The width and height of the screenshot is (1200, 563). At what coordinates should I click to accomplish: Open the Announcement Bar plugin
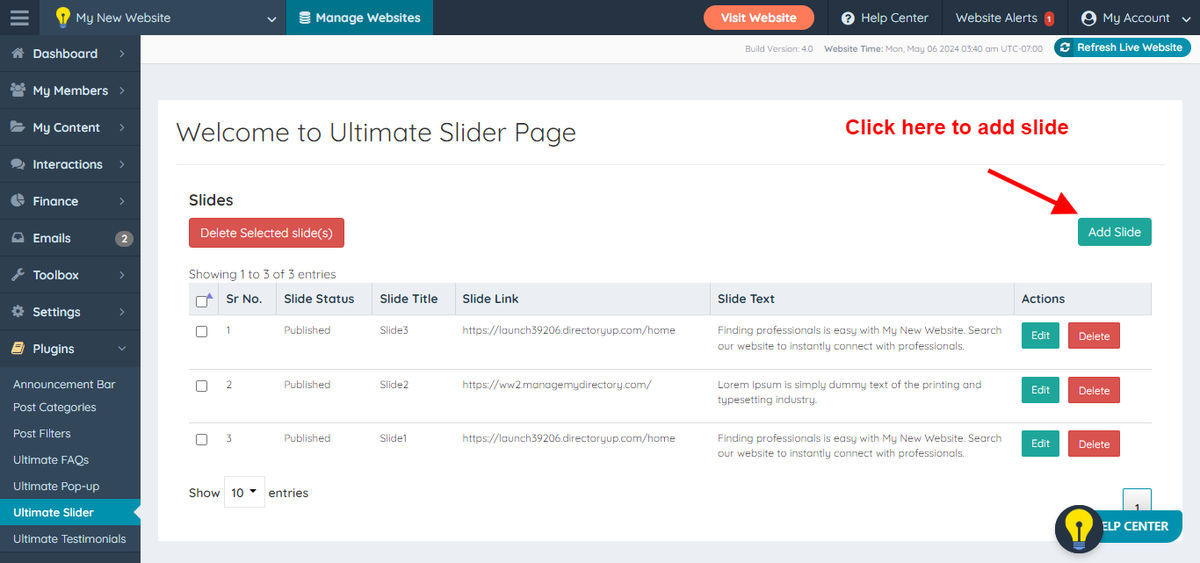tap(64, 384)
